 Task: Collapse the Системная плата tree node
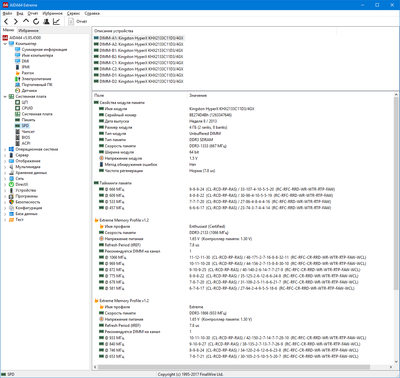5,96
